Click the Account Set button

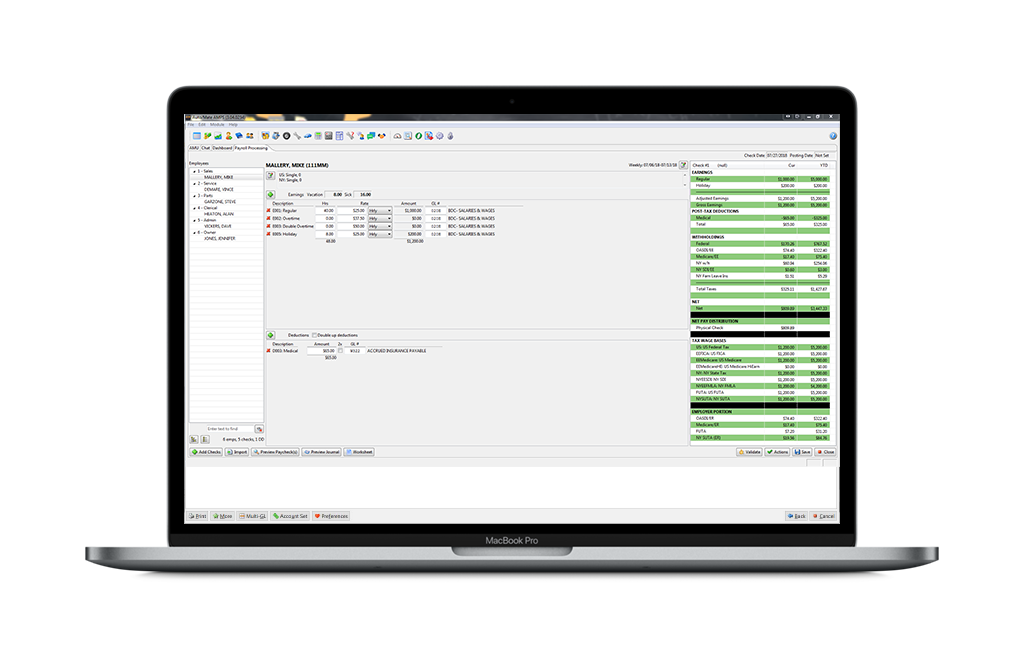coord(291,516)
